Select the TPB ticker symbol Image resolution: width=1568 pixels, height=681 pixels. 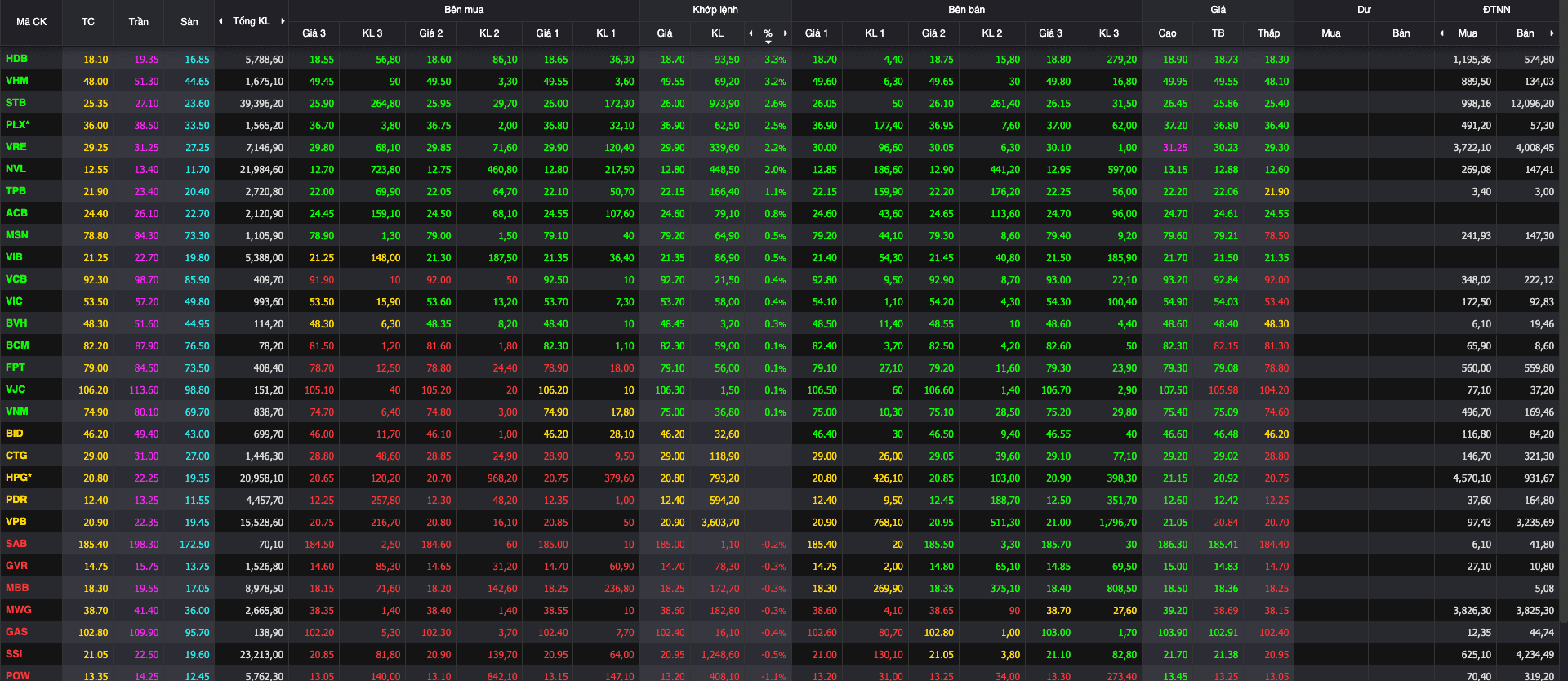pos(16,191)
